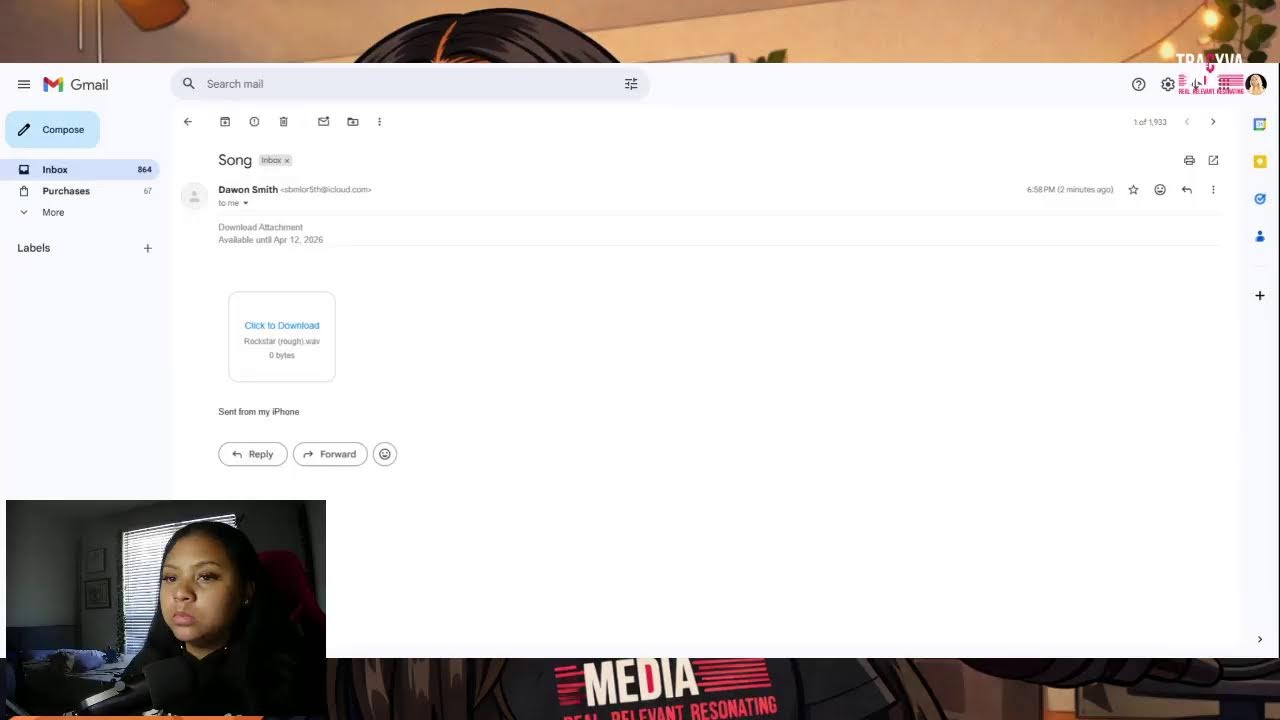Click the Song subject title
The image size is (1280, 720).
[x=235, y=160]
